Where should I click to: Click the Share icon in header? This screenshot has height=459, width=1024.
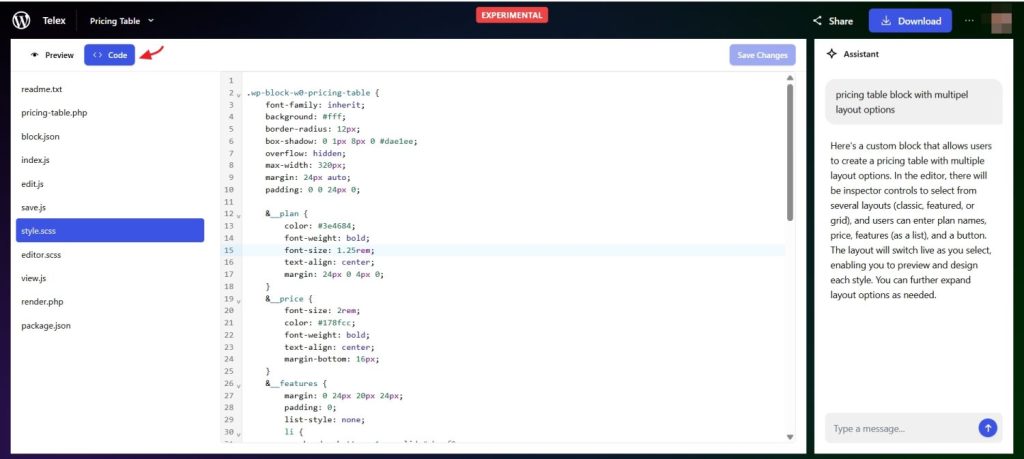[817, 21]
